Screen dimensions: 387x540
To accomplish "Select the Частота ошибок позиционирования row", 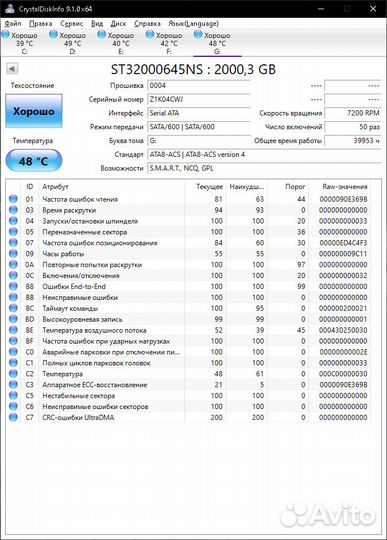I will click(188, 243).
